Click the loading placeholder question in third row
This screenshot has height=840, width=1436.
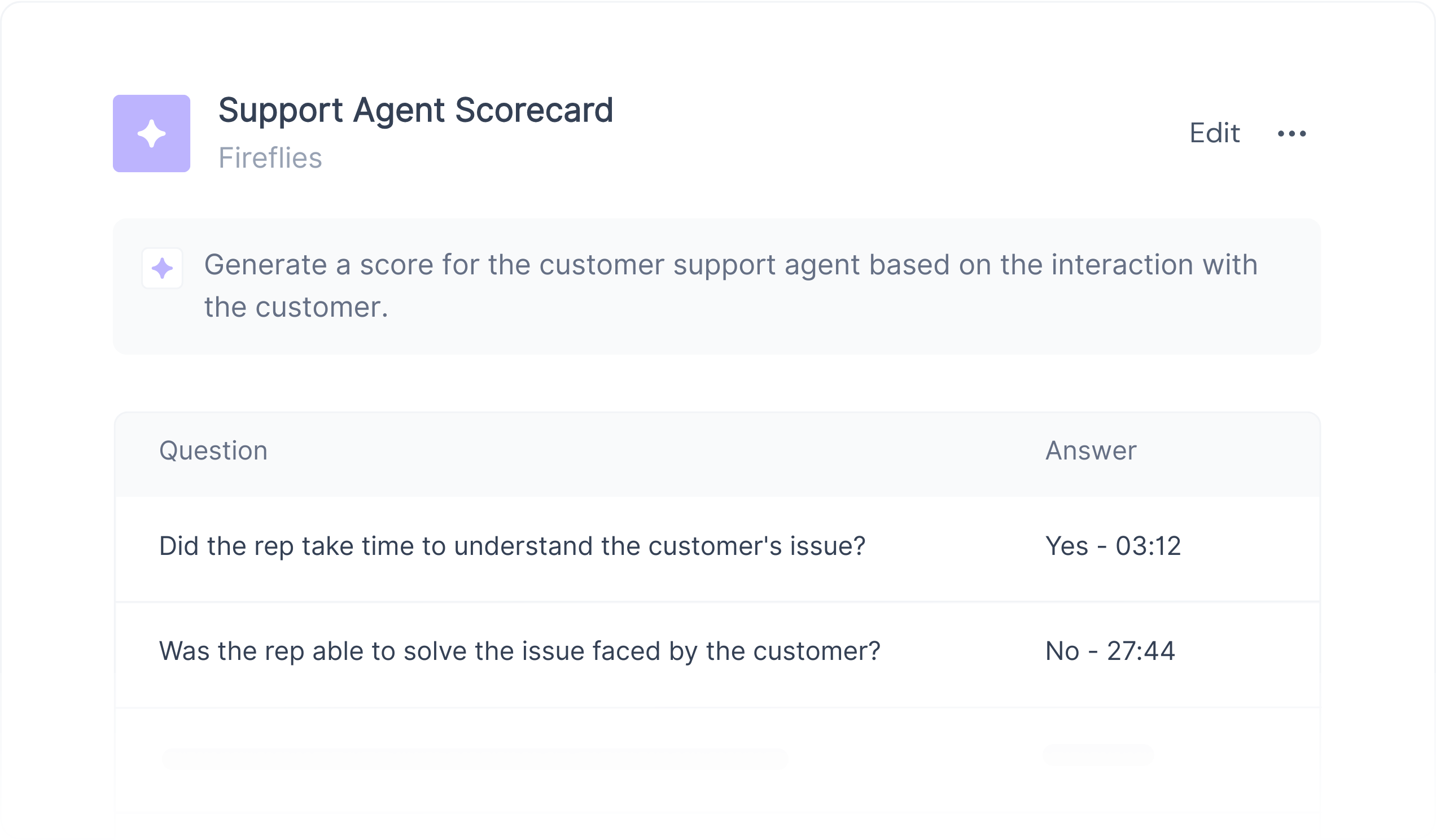click(474, 759)
